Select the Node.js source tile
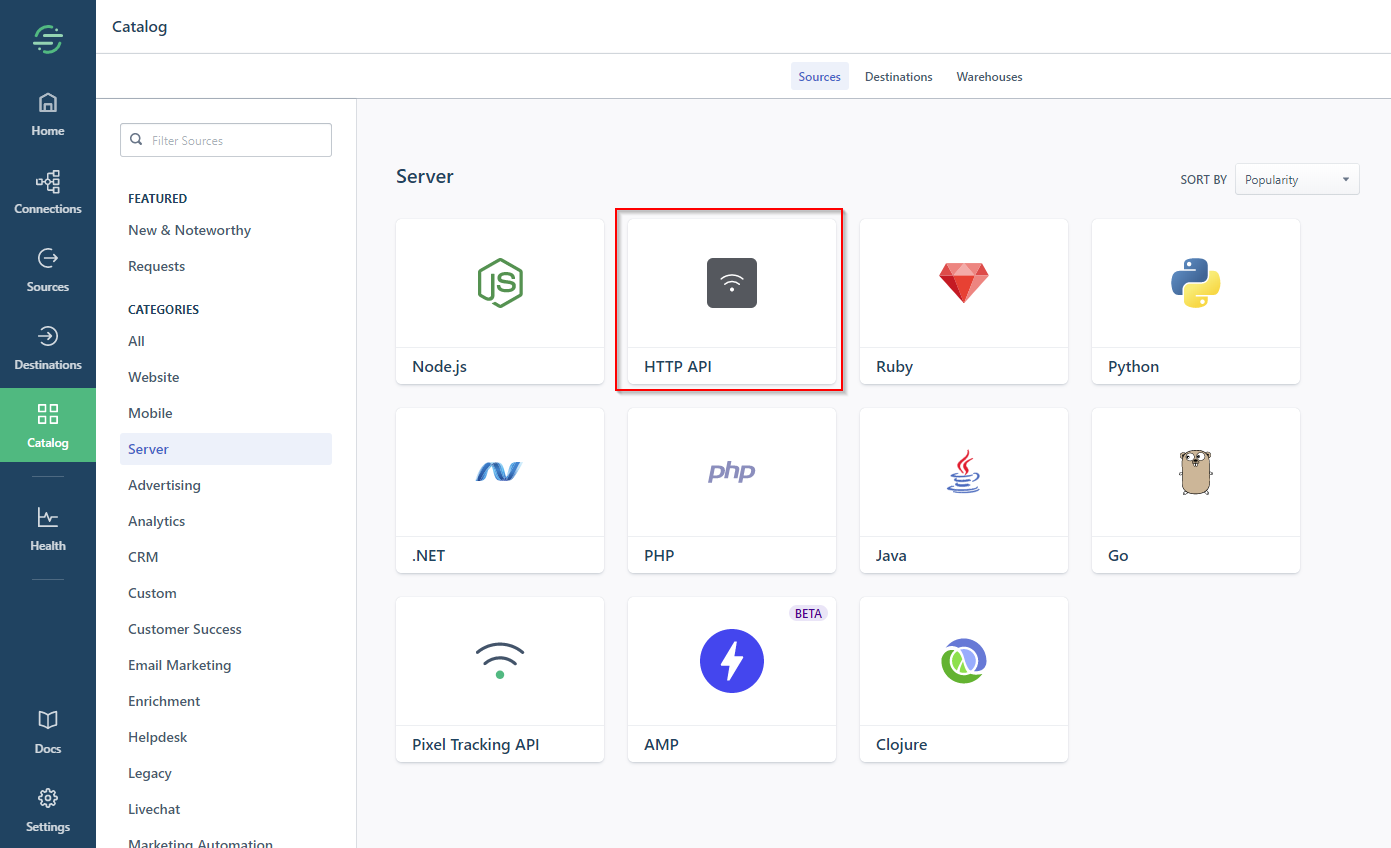 click(x=499, y=300)
